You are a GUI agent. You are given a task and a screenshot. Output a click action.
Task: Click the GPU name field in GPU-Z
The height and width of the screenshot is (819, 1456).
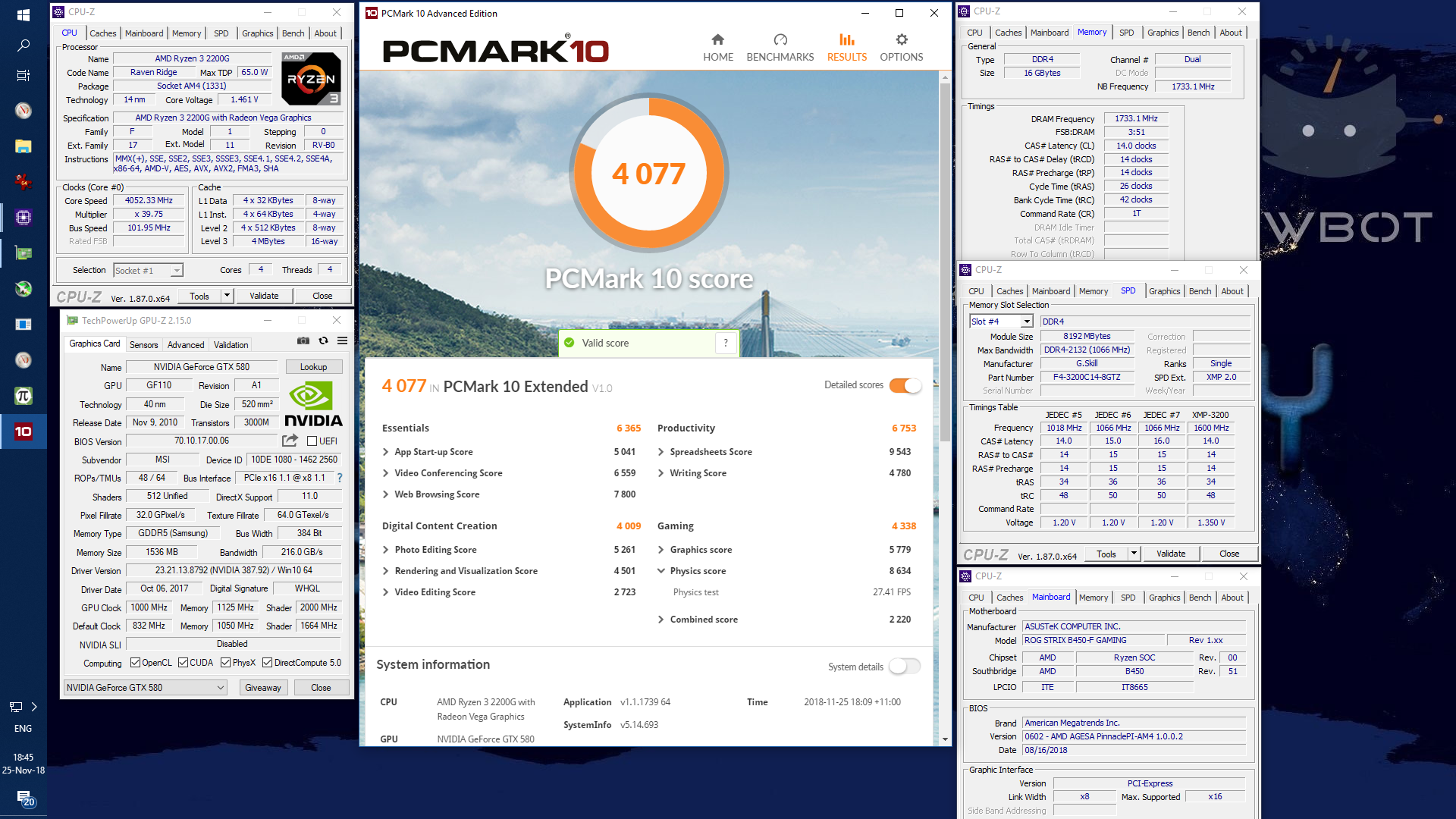click(x=202, y=367)
